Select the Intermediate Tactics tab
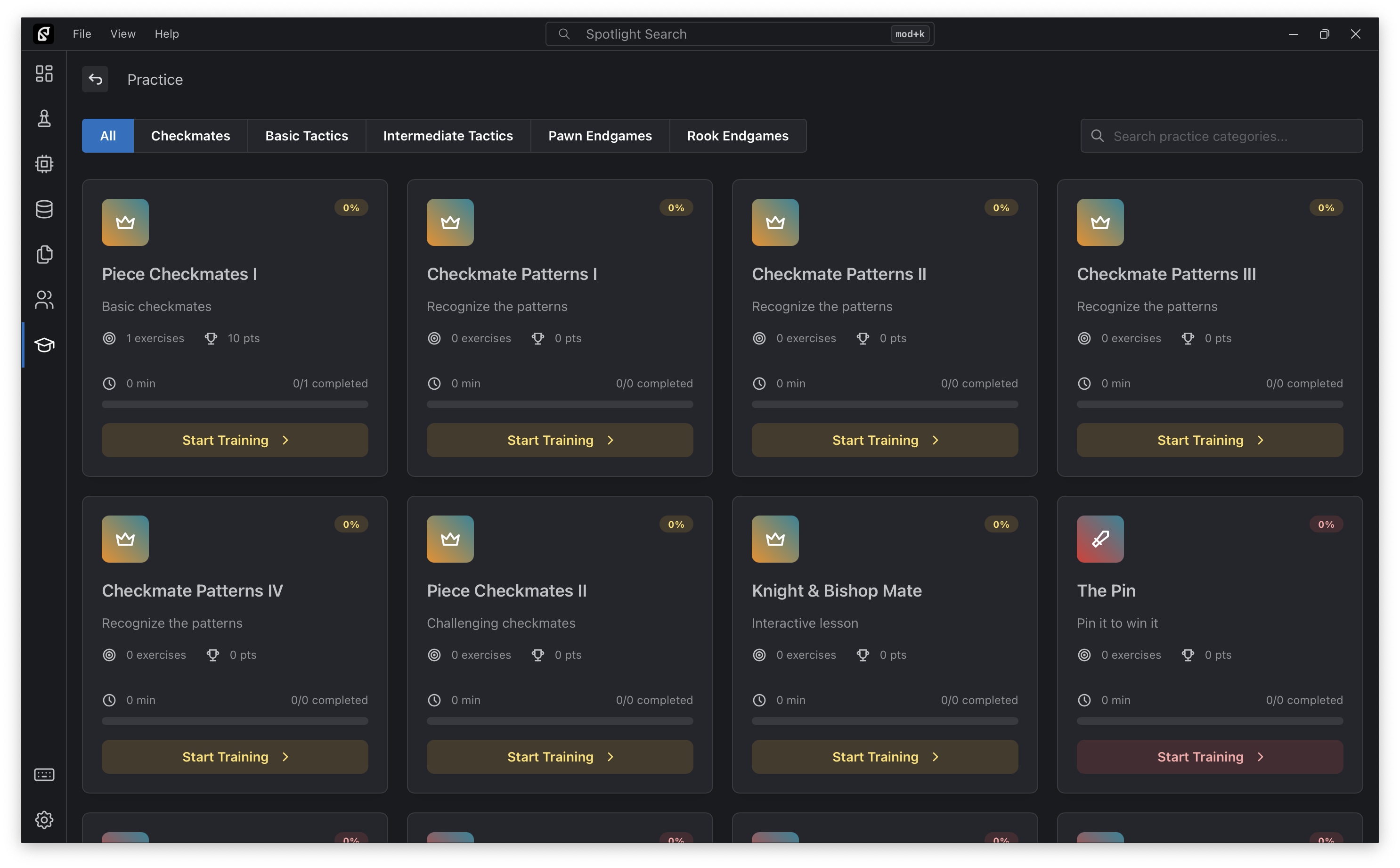 448,136
